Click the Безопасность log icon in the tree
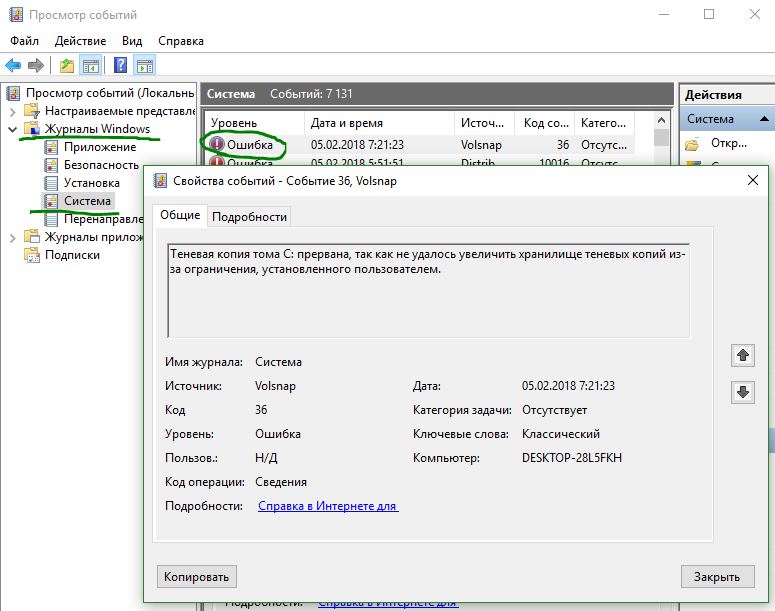 [51, 165]
